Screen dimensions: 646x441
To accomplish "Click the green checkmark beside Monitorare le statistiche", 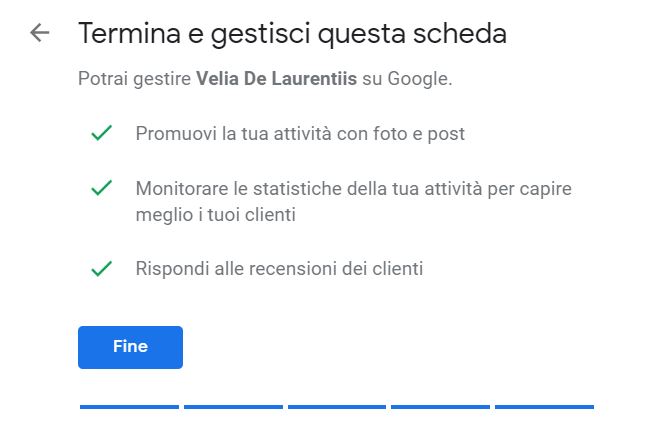I will coord(101,188).
